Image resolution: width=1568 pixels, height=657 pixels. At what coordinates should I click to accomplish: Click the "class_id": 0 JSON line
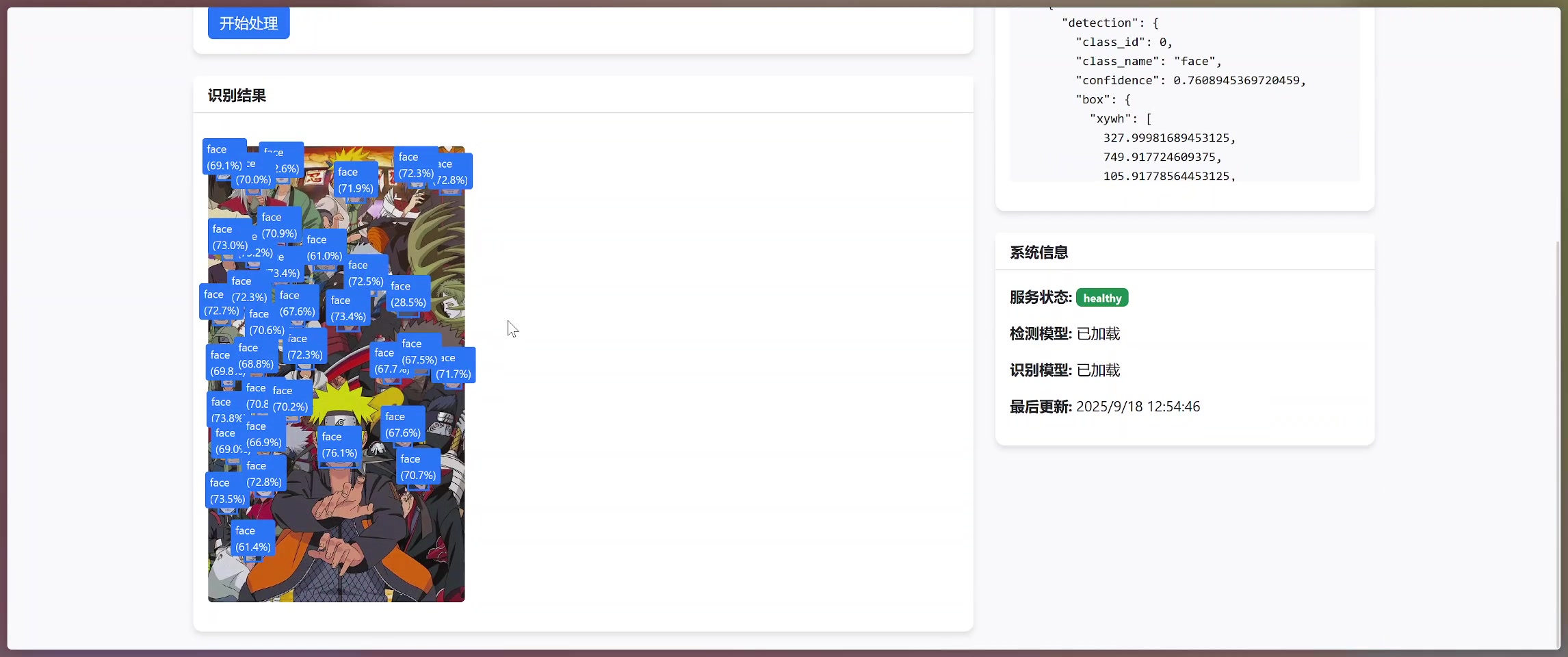[x=1123, y=42]
